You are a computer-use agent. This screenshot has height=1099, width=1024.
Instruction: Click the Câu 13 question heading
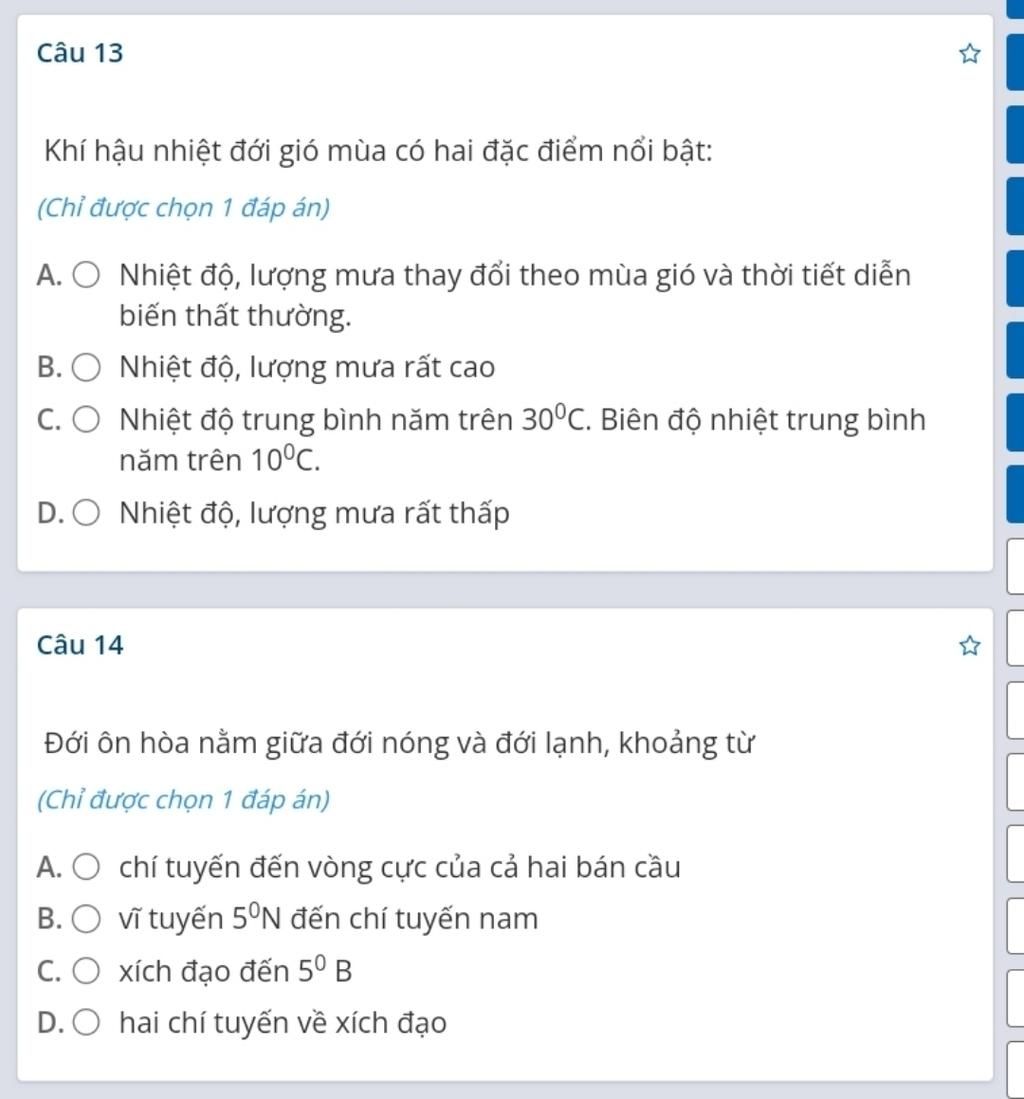(80, 53)
